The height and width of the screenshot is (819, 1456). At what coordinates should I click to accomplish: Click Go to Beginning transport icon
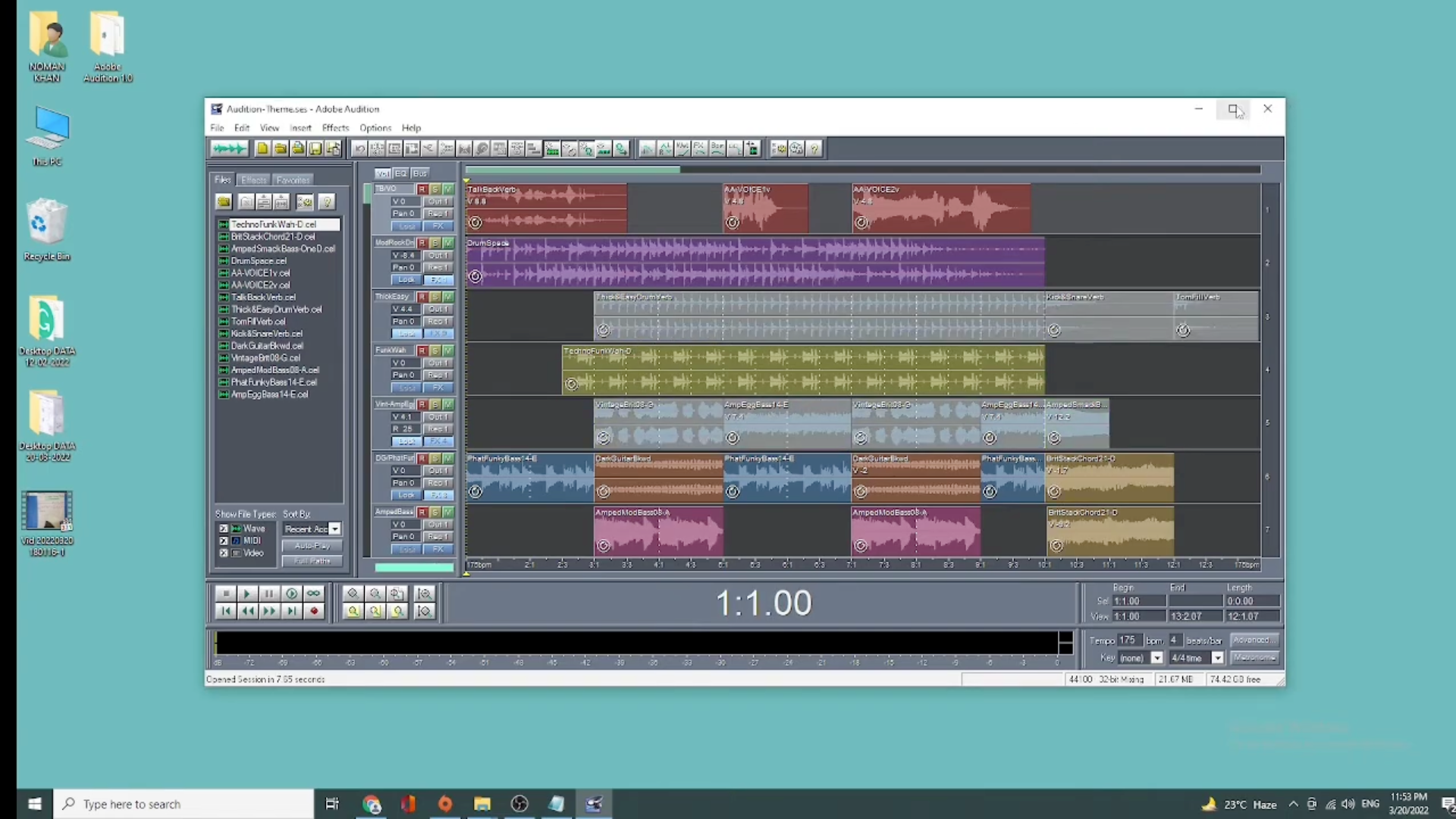(225, 611)
